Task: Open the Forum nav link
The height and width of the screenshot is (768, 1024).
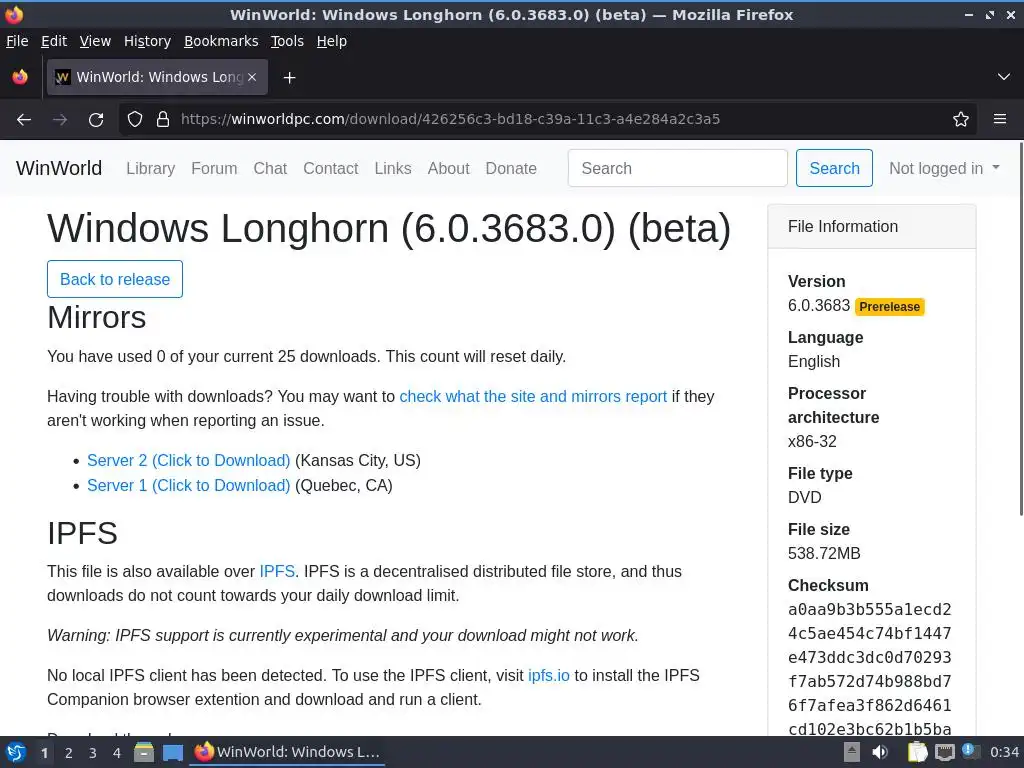Action: 214,168
